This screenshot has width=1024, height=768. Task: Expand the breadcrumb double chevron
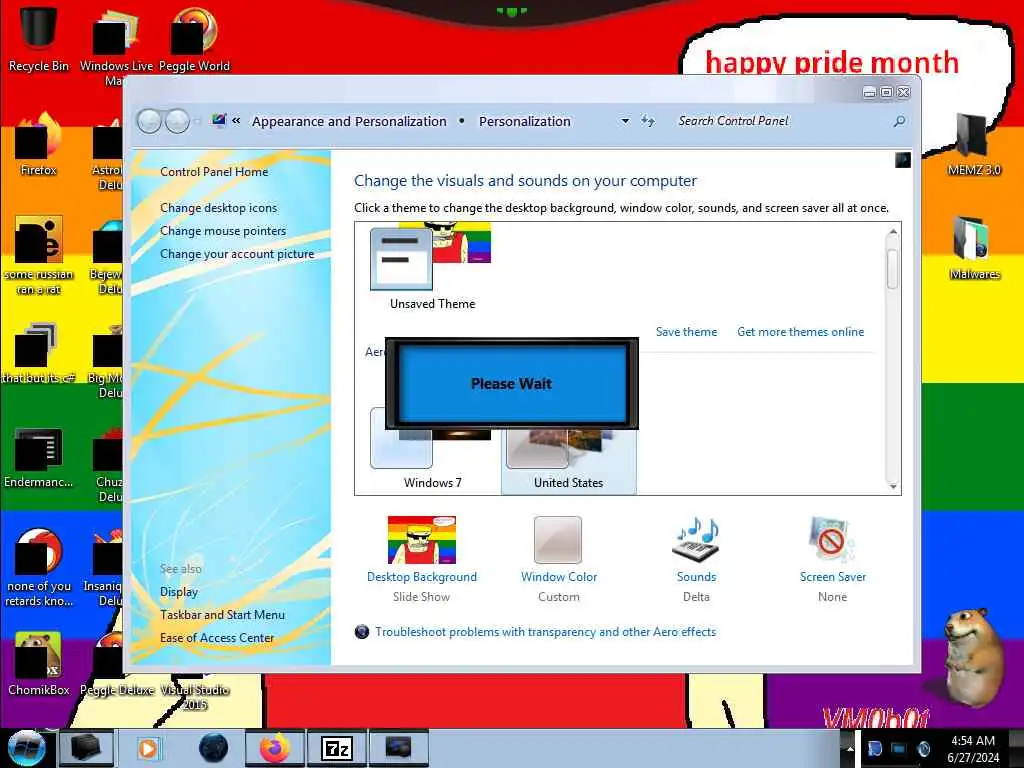pyautogui.click(x=236, y=120)
